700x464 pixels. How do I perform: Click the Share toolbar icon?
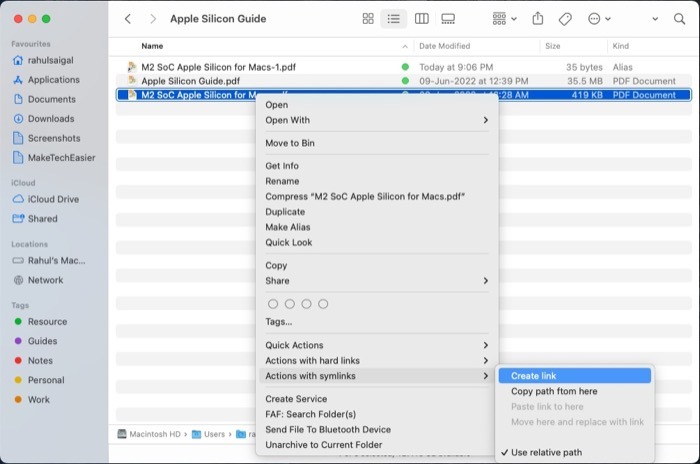tap(538, 19)
